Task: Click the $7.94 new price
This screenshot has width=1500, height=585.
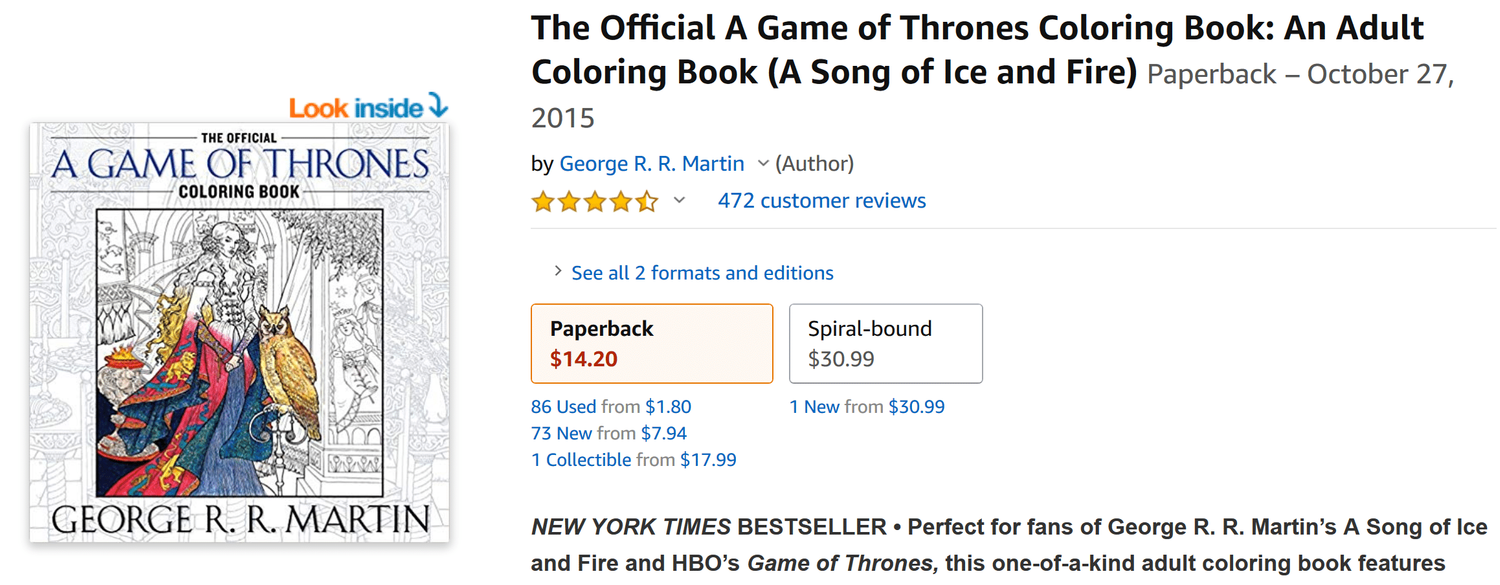Action: [x=664, y=433]
